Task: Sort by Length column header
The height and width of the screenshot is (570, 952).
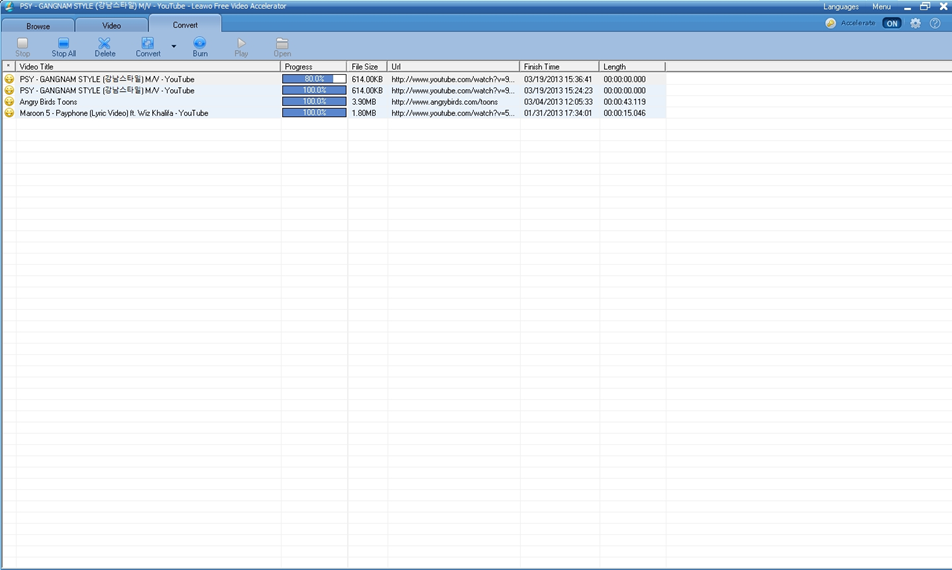Action: [632, 66]
